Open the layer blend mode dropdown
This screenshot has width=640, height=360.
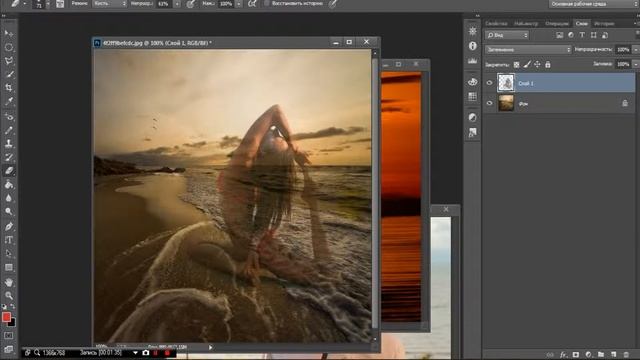(x=528, y=49)
